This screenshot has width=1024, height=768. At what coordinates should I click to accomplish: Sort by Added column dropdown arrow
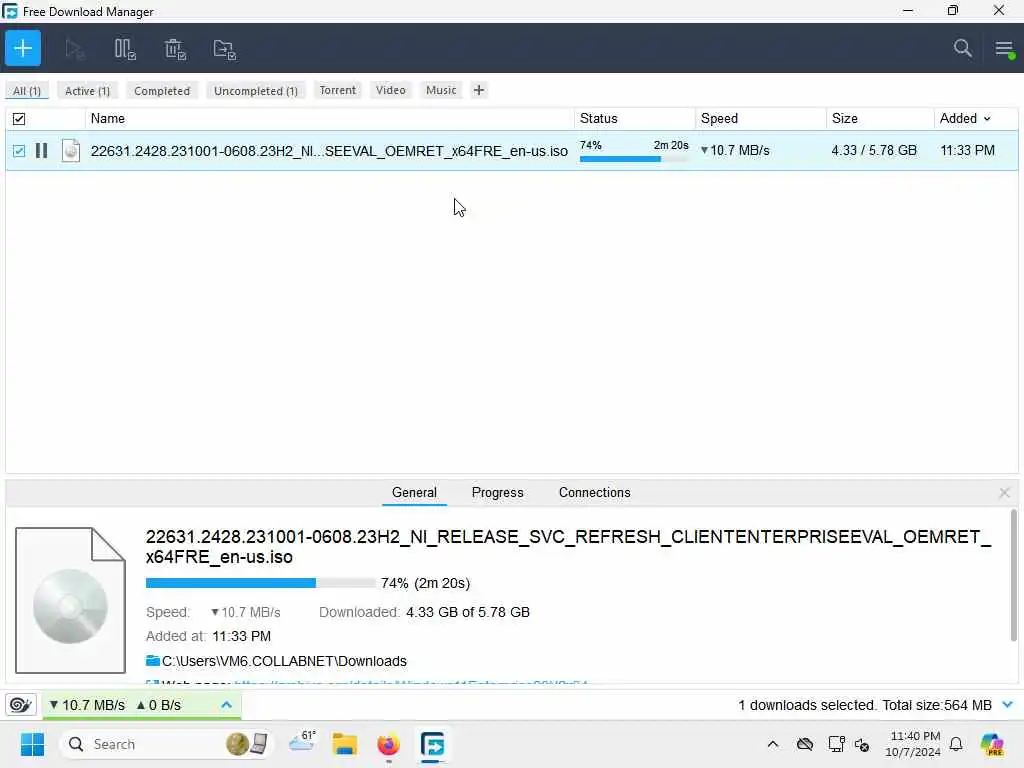[987, 119]
